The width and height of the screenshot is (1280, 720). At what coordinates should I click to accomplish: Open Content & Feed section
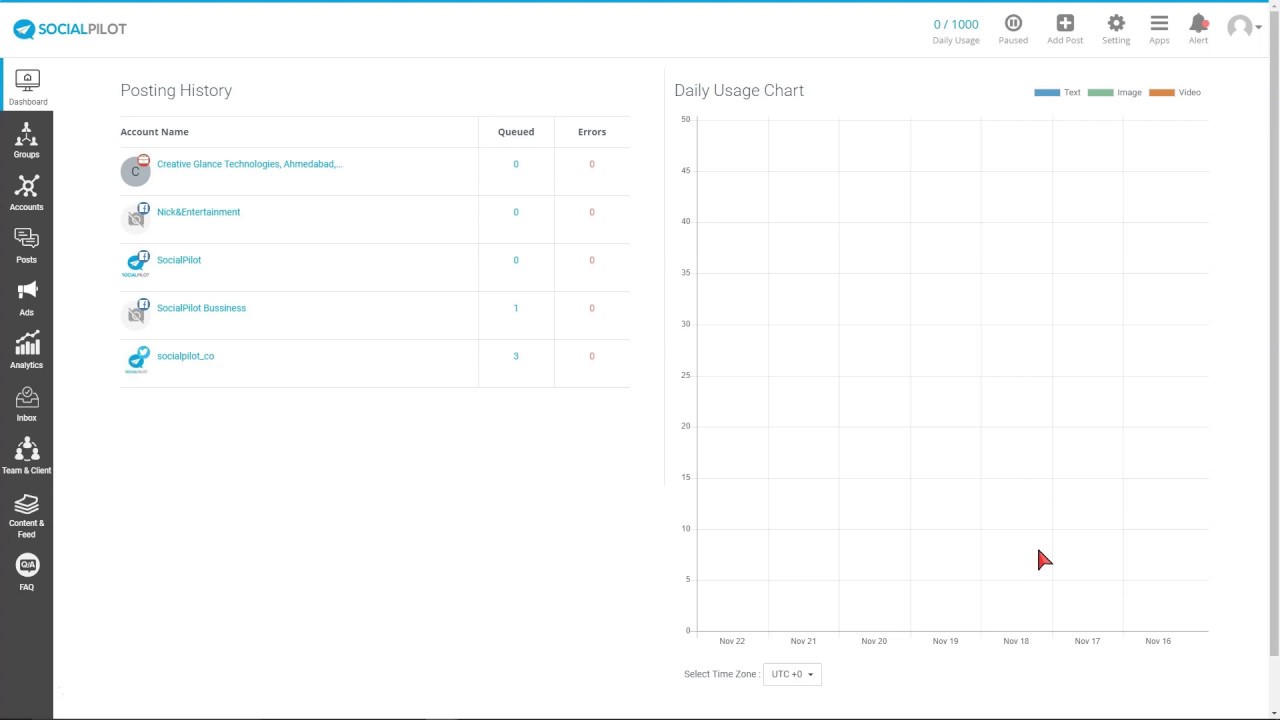click(27, 514)
